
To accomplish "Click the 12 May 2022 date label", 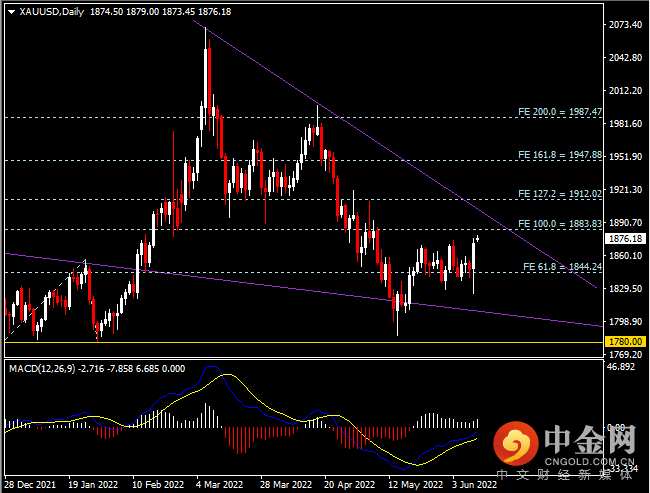I will [415, 484].
